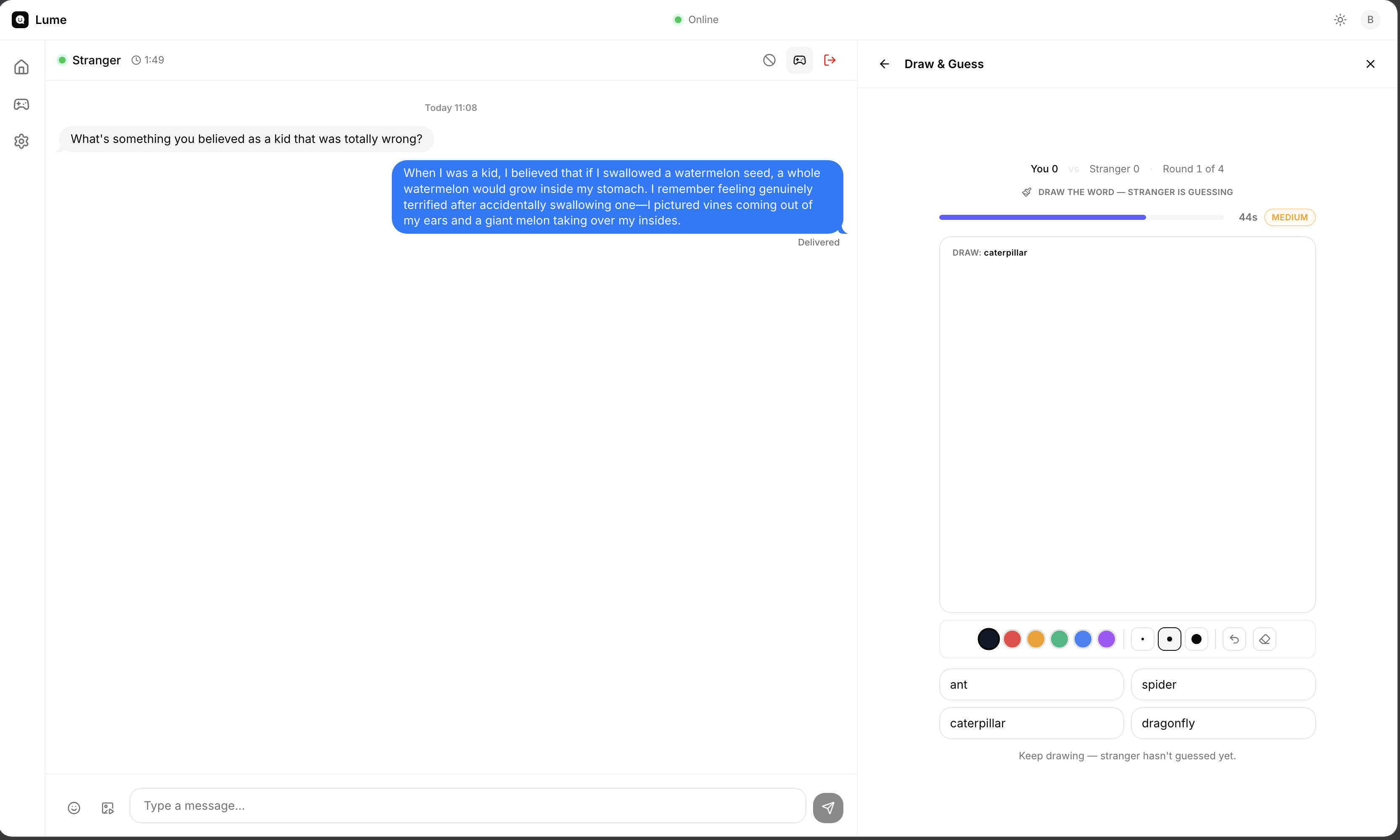1400x840 pixels.
Task: Pick the purple color swatch
Action: pos(1106,639)
